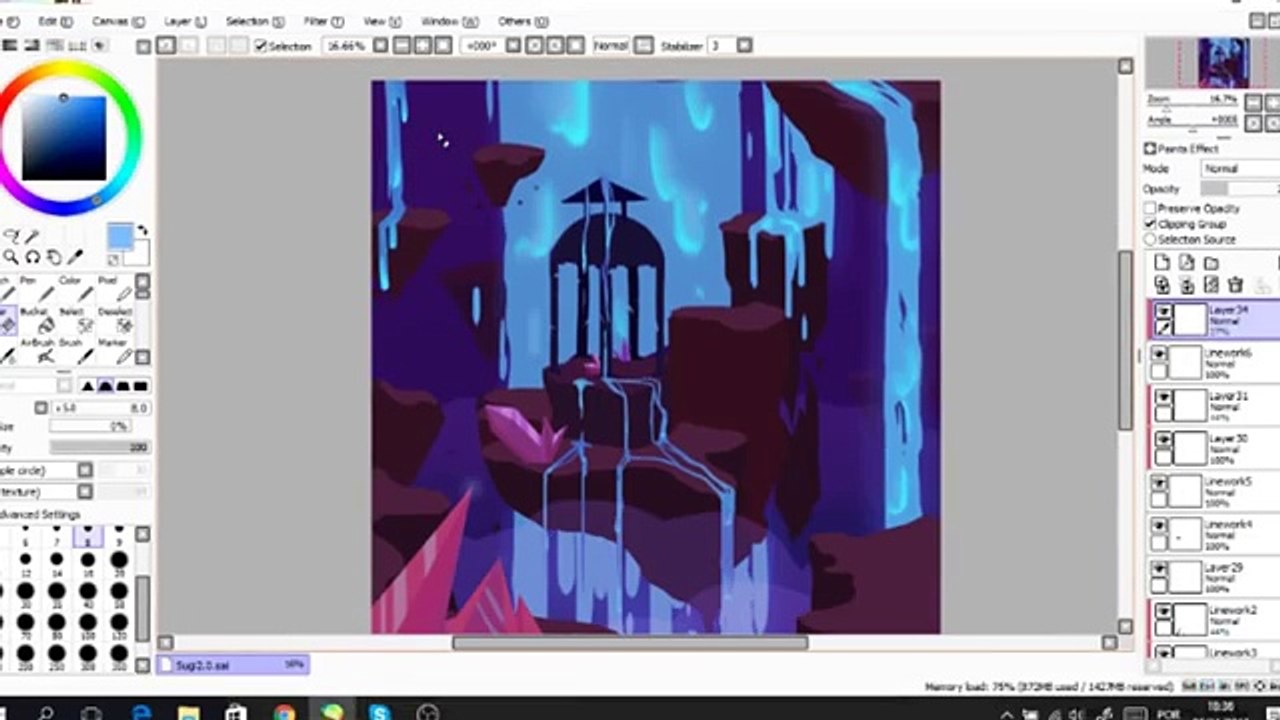Expand the brush shape circle dropdown

pyautogui.click(x=85, y=470)
